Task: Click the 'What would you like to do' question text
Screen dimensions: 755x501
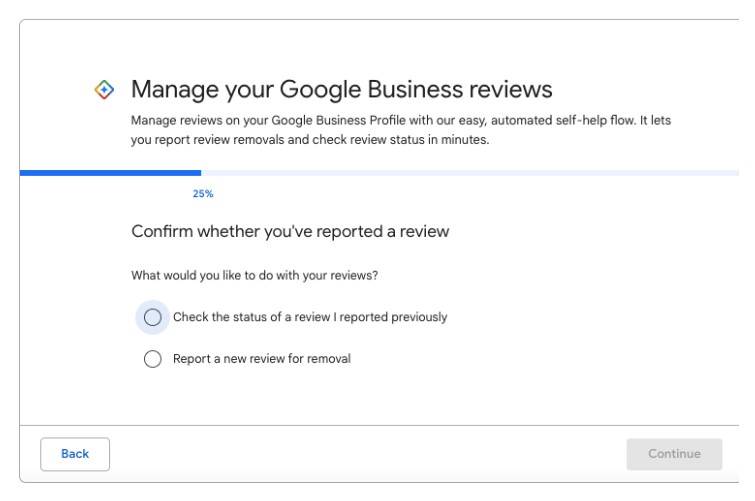Action: [254, 276]
